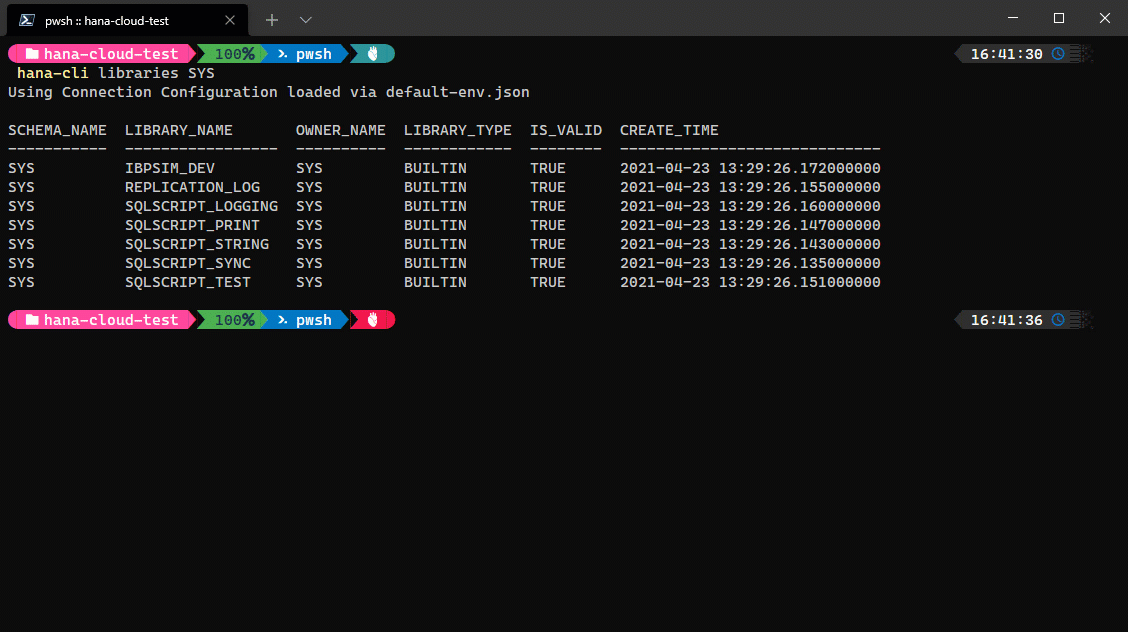Click the folder icon in the bottom prompt
The height and width of the screenshot is (632, 1128).
click(32, 319)
